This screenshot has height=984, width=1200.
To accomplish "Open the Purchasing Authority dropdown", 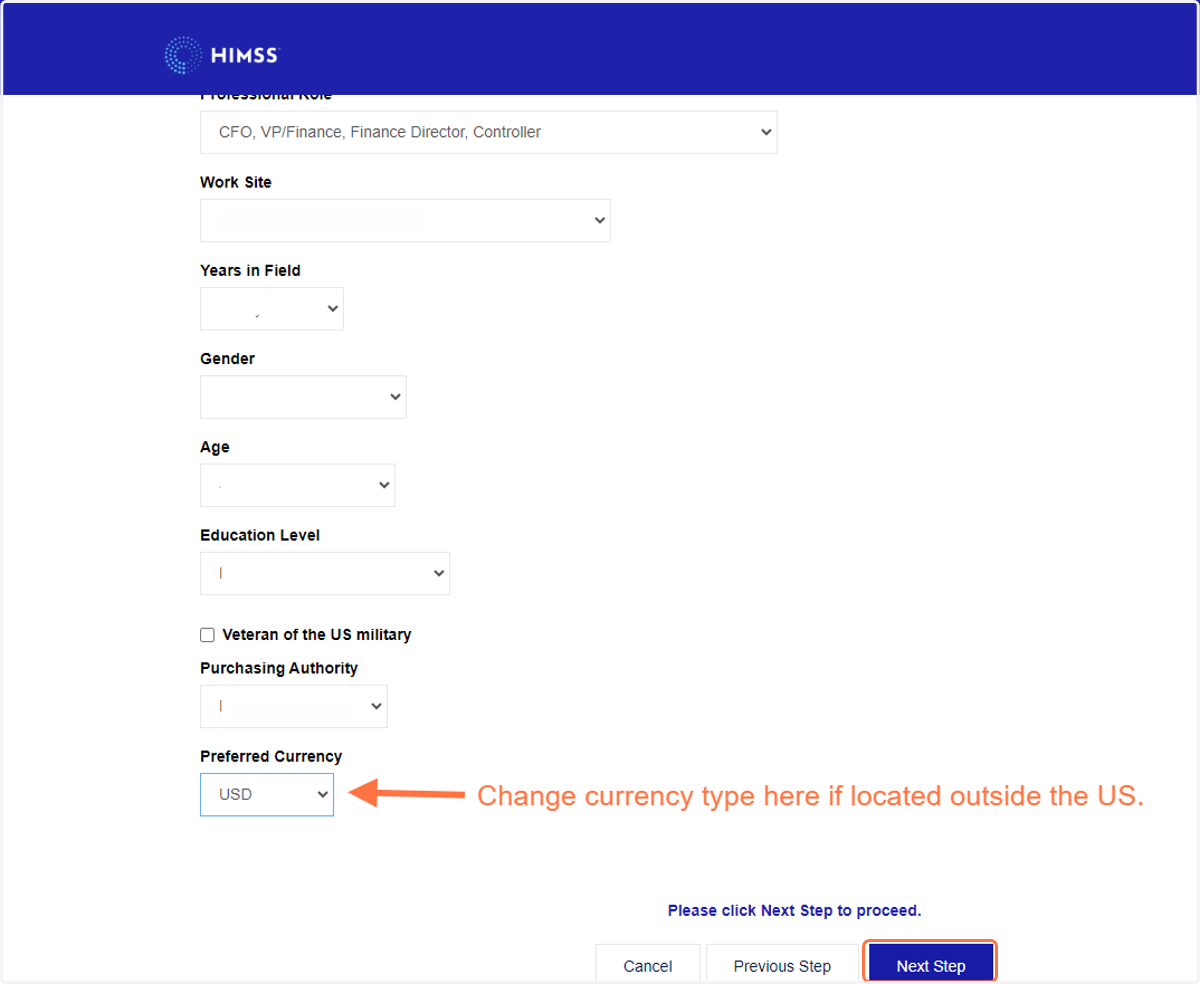I will (x=294, y=706).
